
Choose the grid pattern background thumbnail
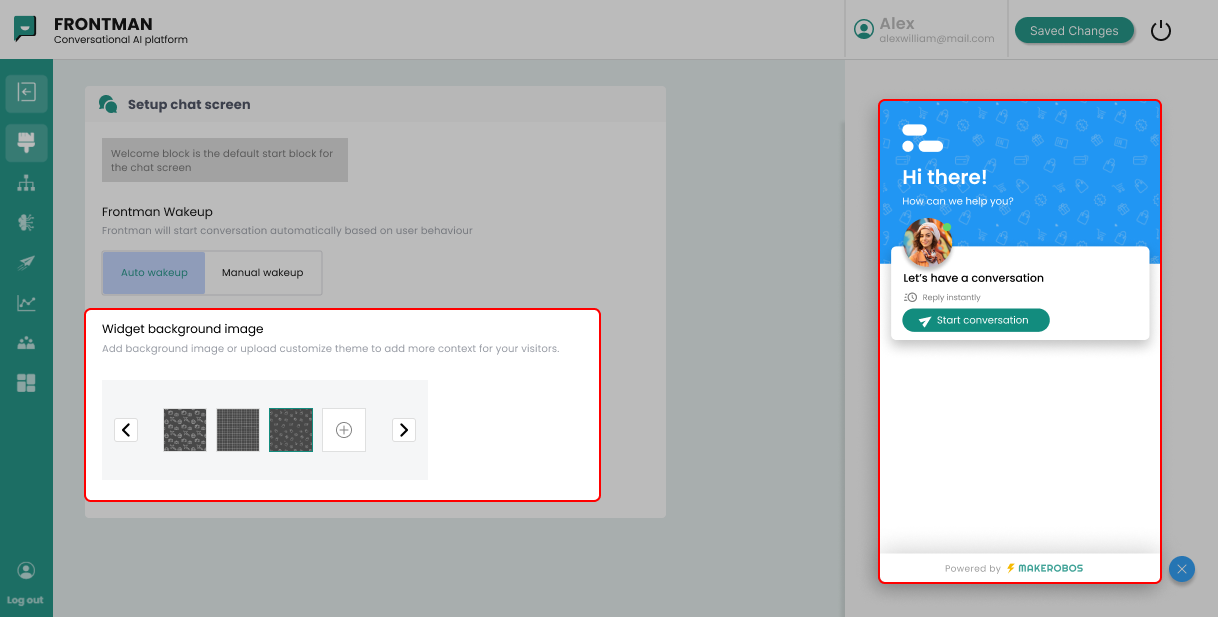tap(238, 430)
